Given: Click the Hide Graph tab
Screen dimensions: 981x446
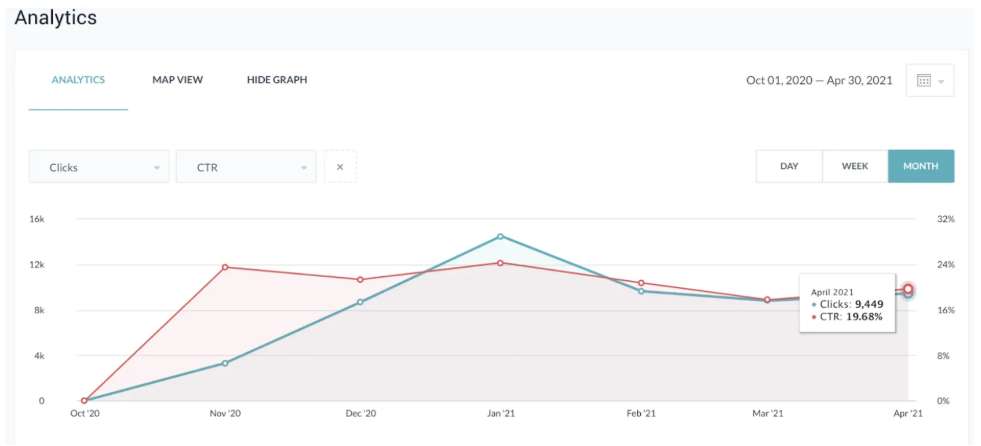Looking at the screenshot, I should point(277,80).
